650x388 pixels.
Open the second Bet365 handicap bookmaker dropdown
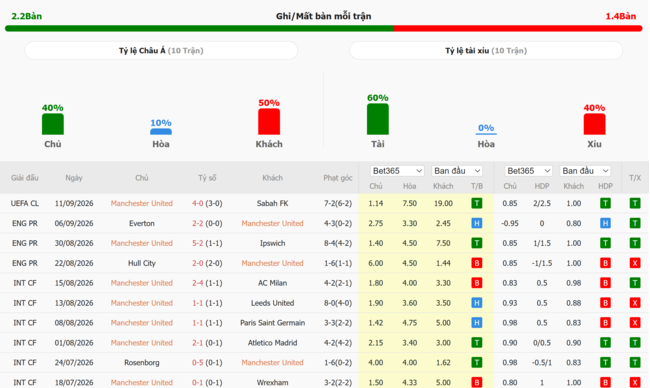pyautogui.click(x=529, y=171)
